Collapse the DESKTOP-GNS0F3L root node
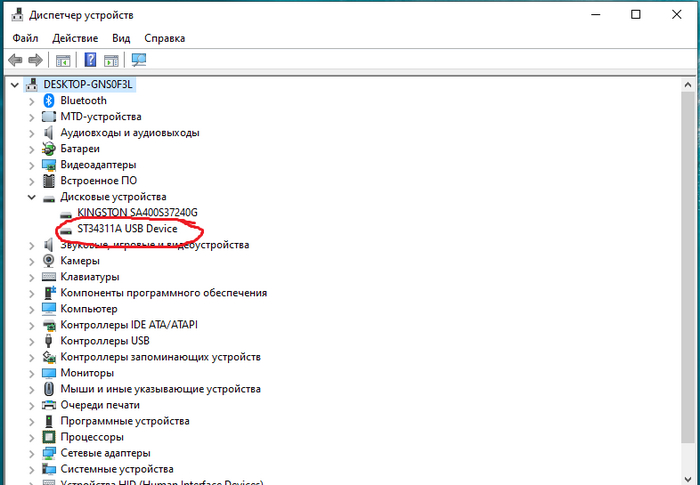Screen dimensions: 700x485 pyautogui.click(x=15, y=84)
